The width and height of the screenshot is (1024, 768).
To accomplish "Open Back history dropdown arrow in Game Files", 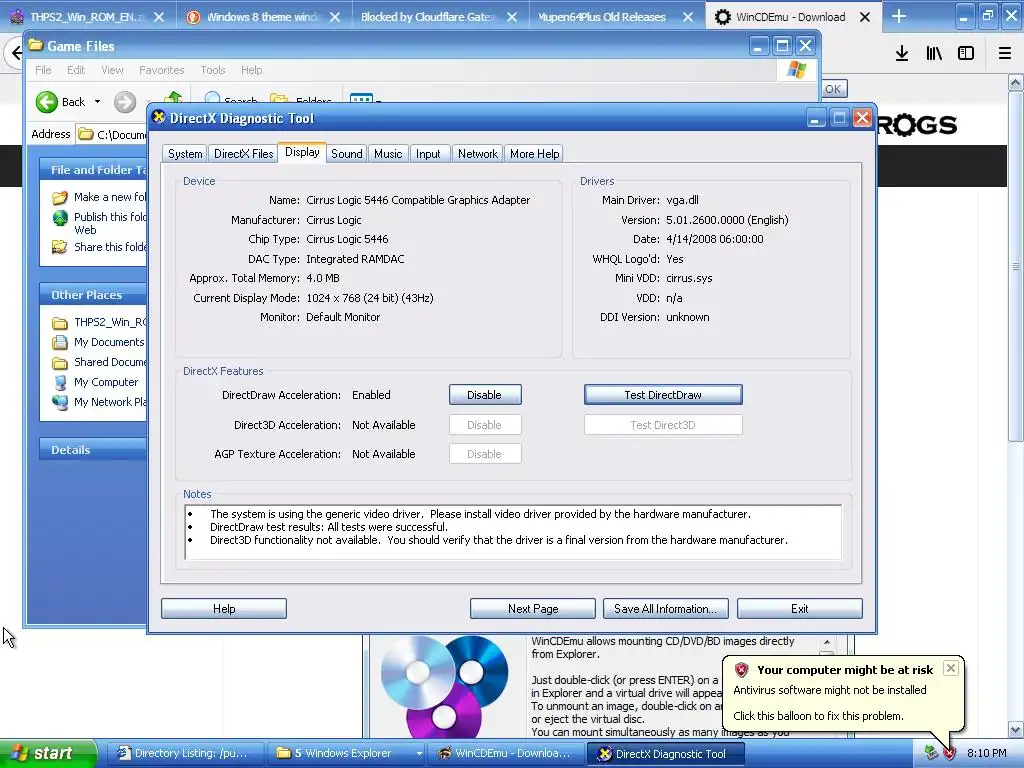I will (97, 102).
